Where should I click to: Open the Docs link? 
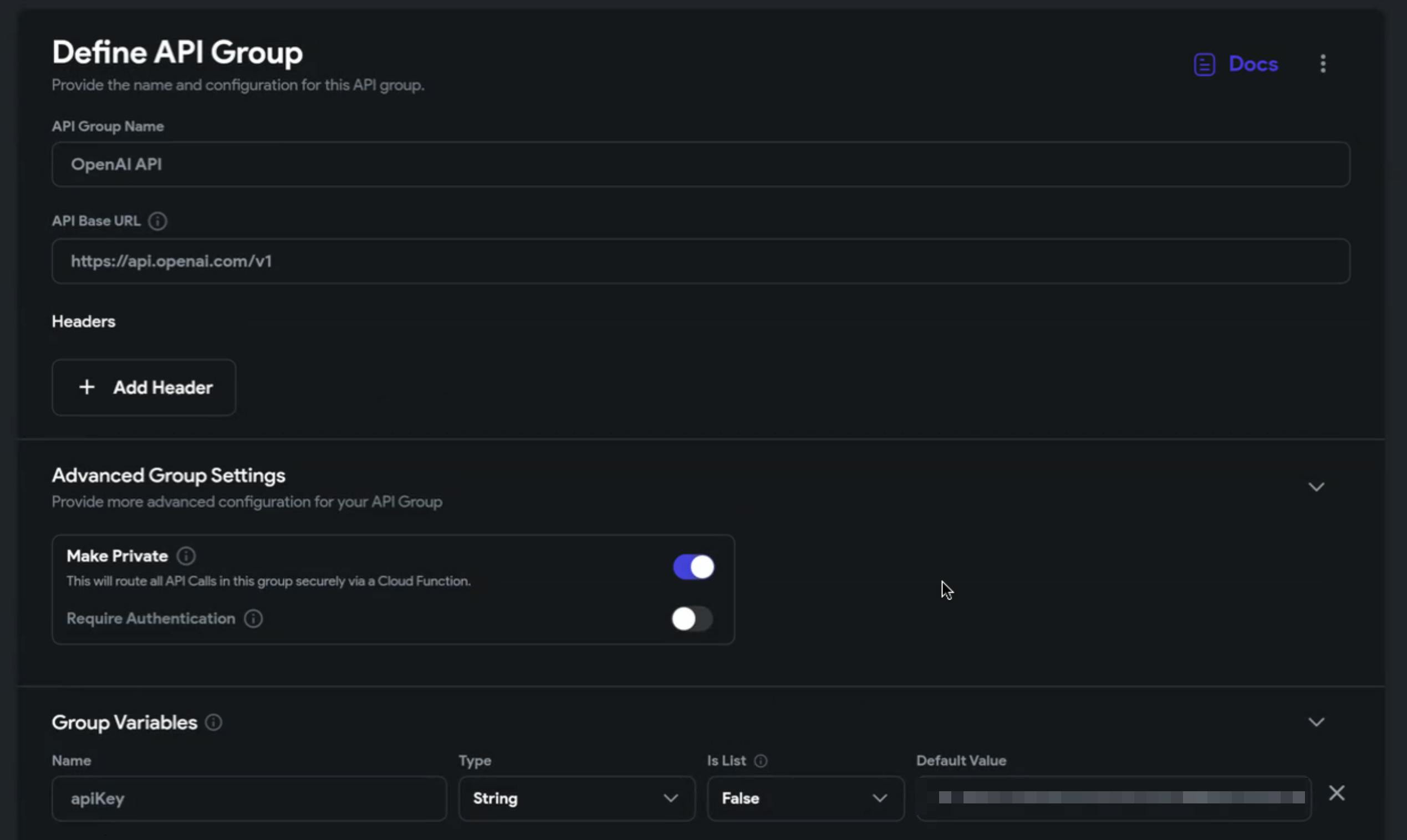[x=1252, y=64]
